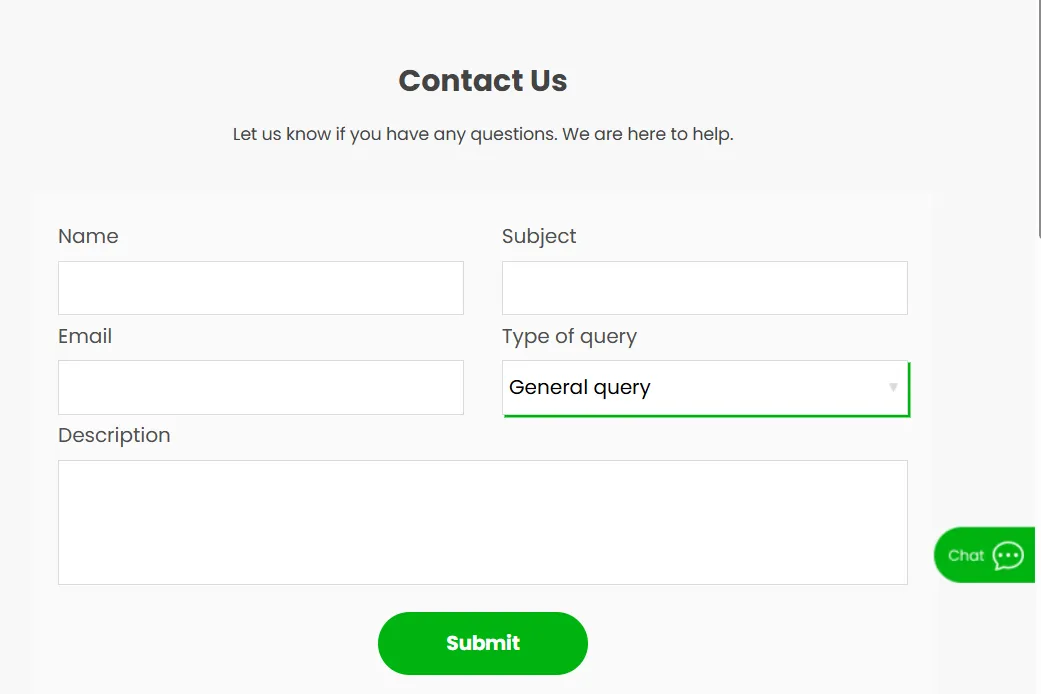Click the Type of query label
Viewport: 1041px width, 694px height.
tap(569, 336)
